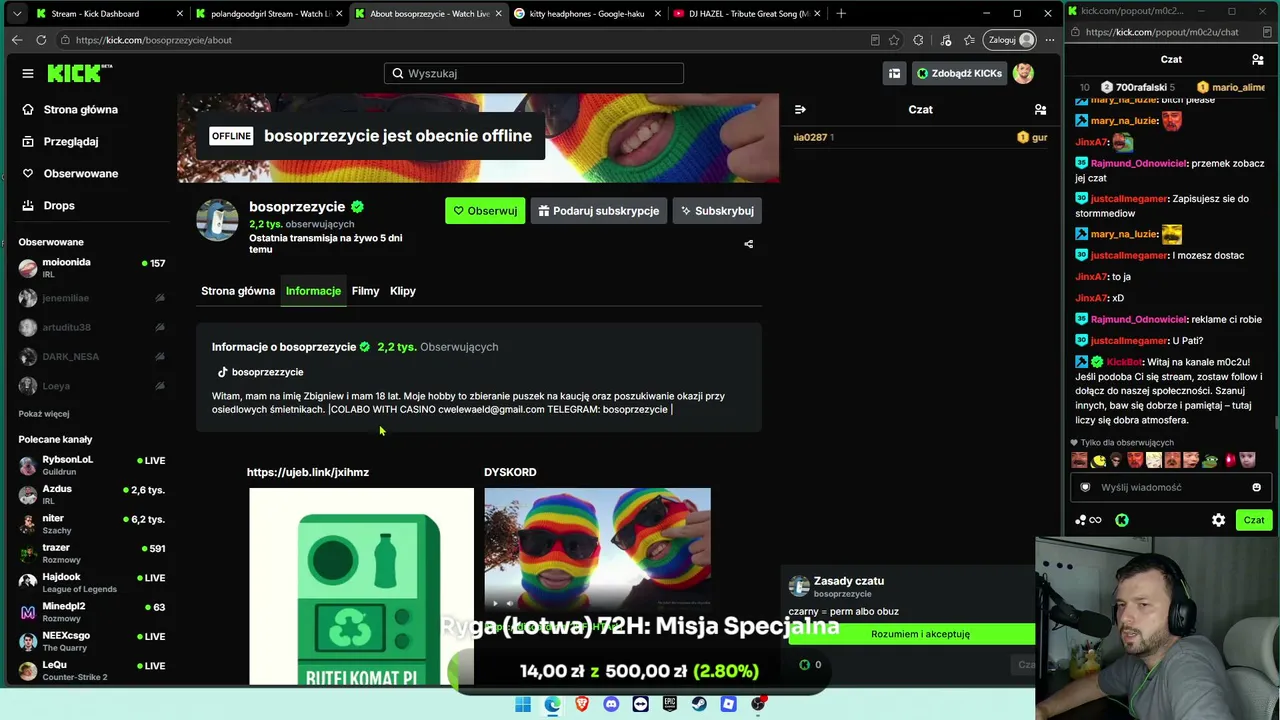Open chat settings gear in popout chat

1218,520
